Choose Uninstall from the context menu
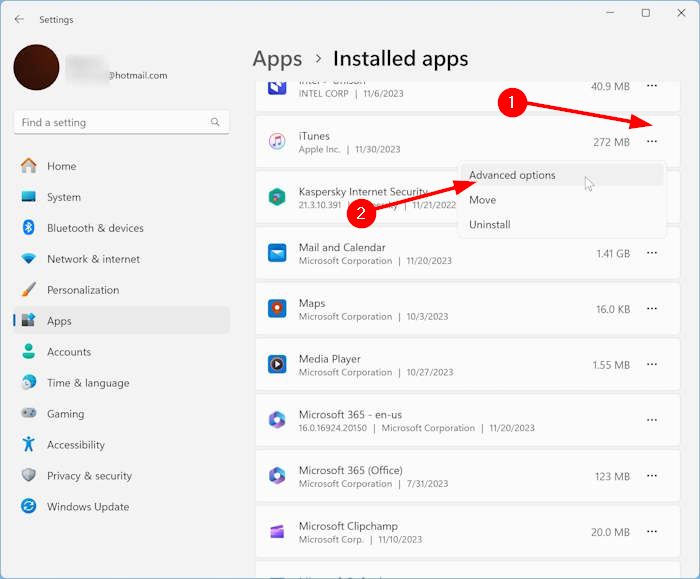This screenshot has width=700, height=579. (x=562, y=225)
